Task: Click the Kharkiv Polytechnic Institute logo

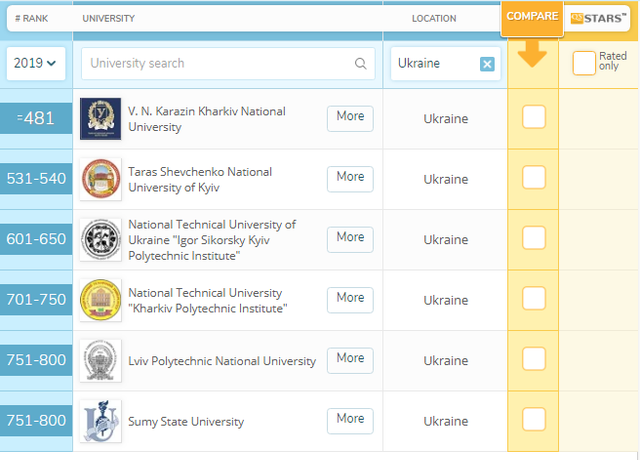Action: (100, 300)
